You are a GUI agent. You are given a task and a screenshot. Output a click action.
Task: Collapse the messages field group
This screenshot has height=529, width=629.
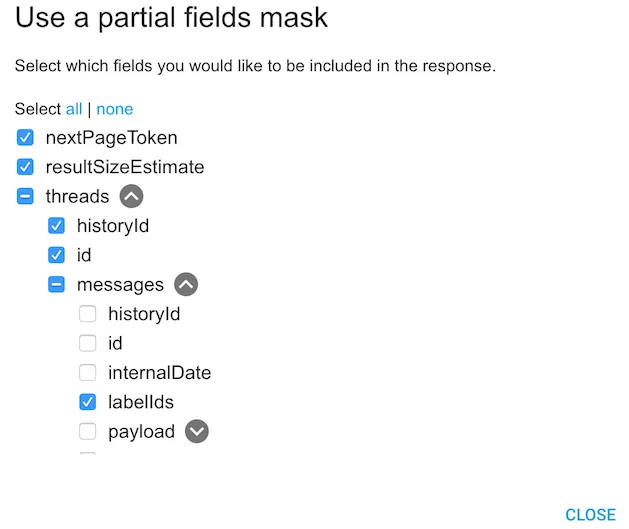pos(186,285)
